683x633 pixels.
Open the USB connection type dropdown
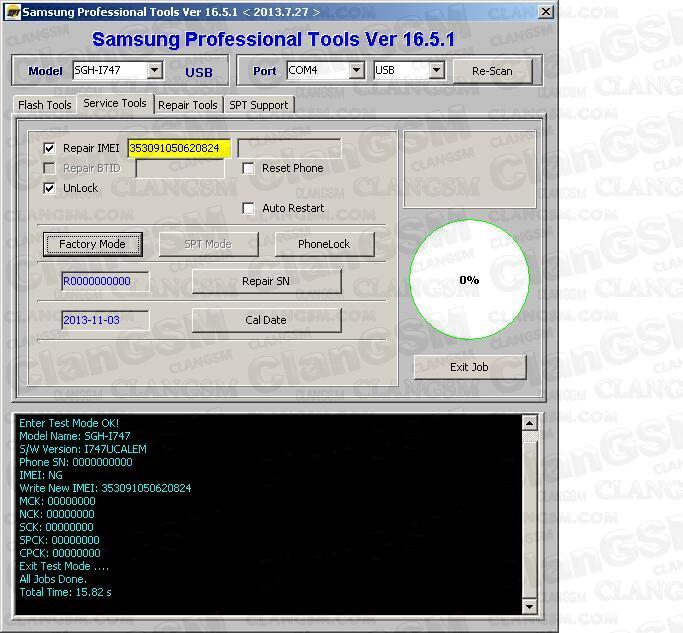[x=436, y=70]
